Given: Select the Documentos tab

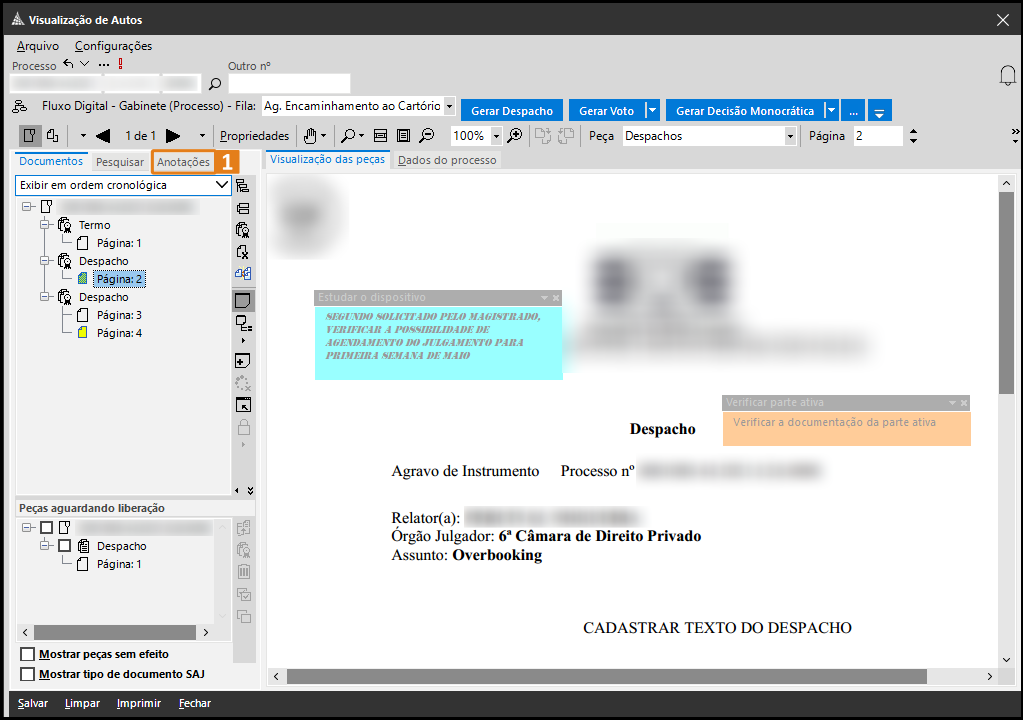Looking at the screenshot, I should pyautogui.click(x=51, y=161).
